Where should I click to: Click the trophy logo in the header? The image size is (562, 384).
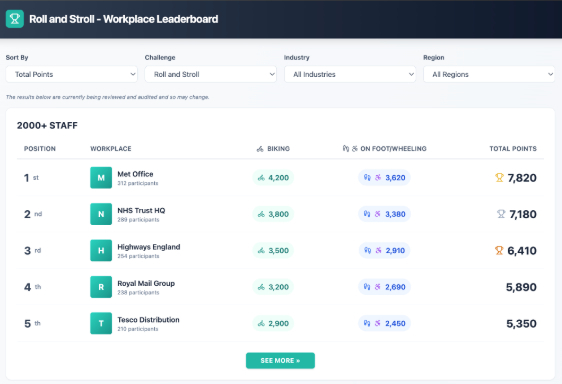[15, 19]
